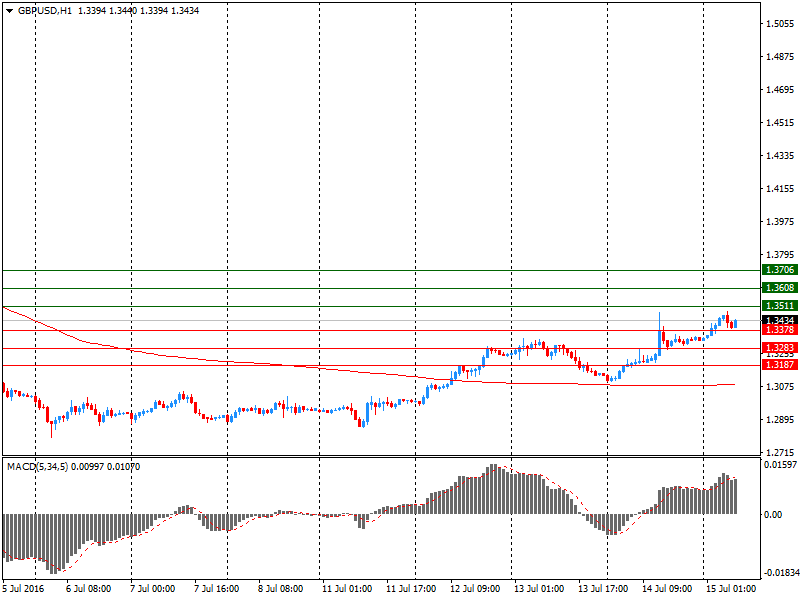Click the 0.00 MACD zero level value
Screen dimensions: 800x600
[773, 514]
